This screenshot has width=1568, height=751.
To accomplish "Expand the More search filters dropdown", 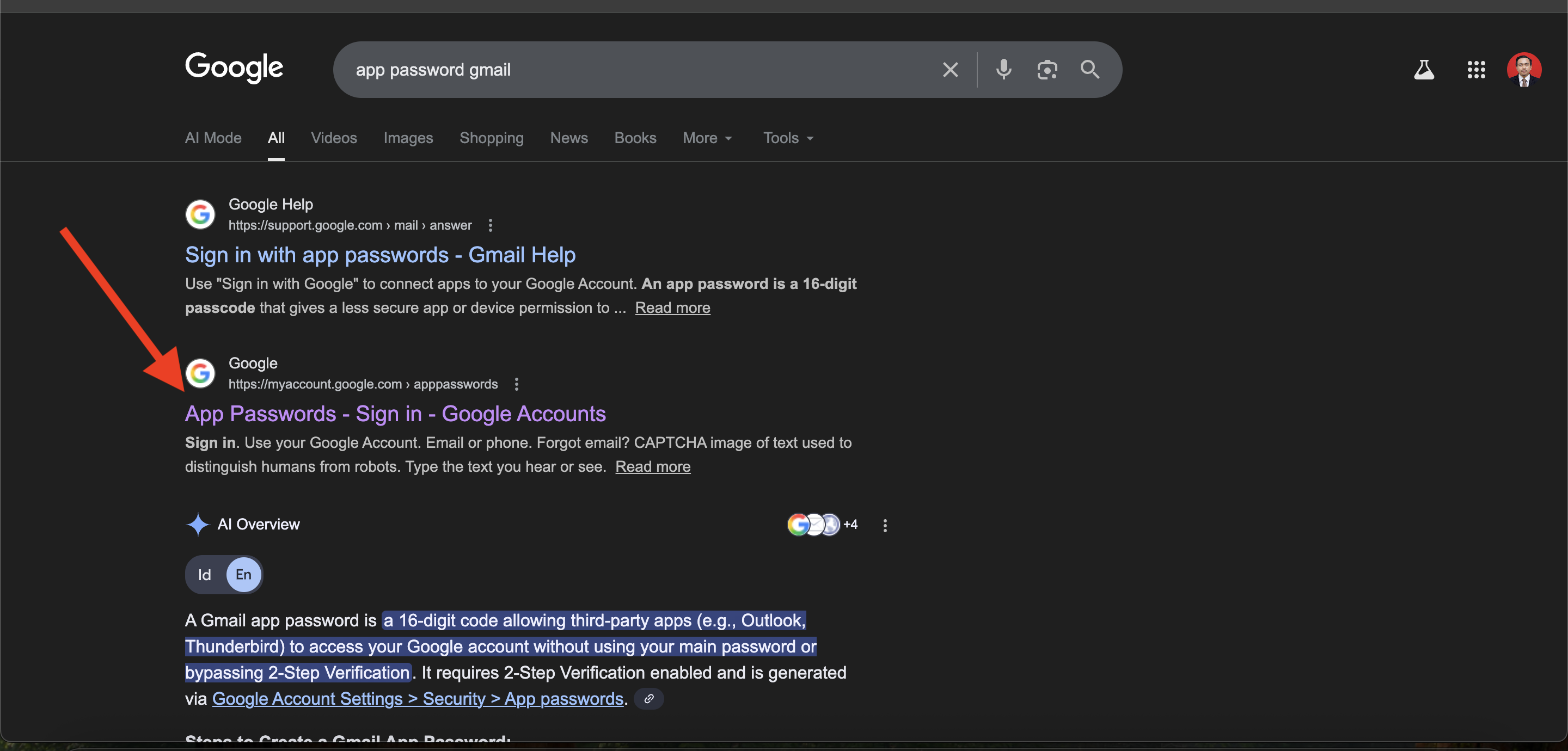I will (707, 138).
